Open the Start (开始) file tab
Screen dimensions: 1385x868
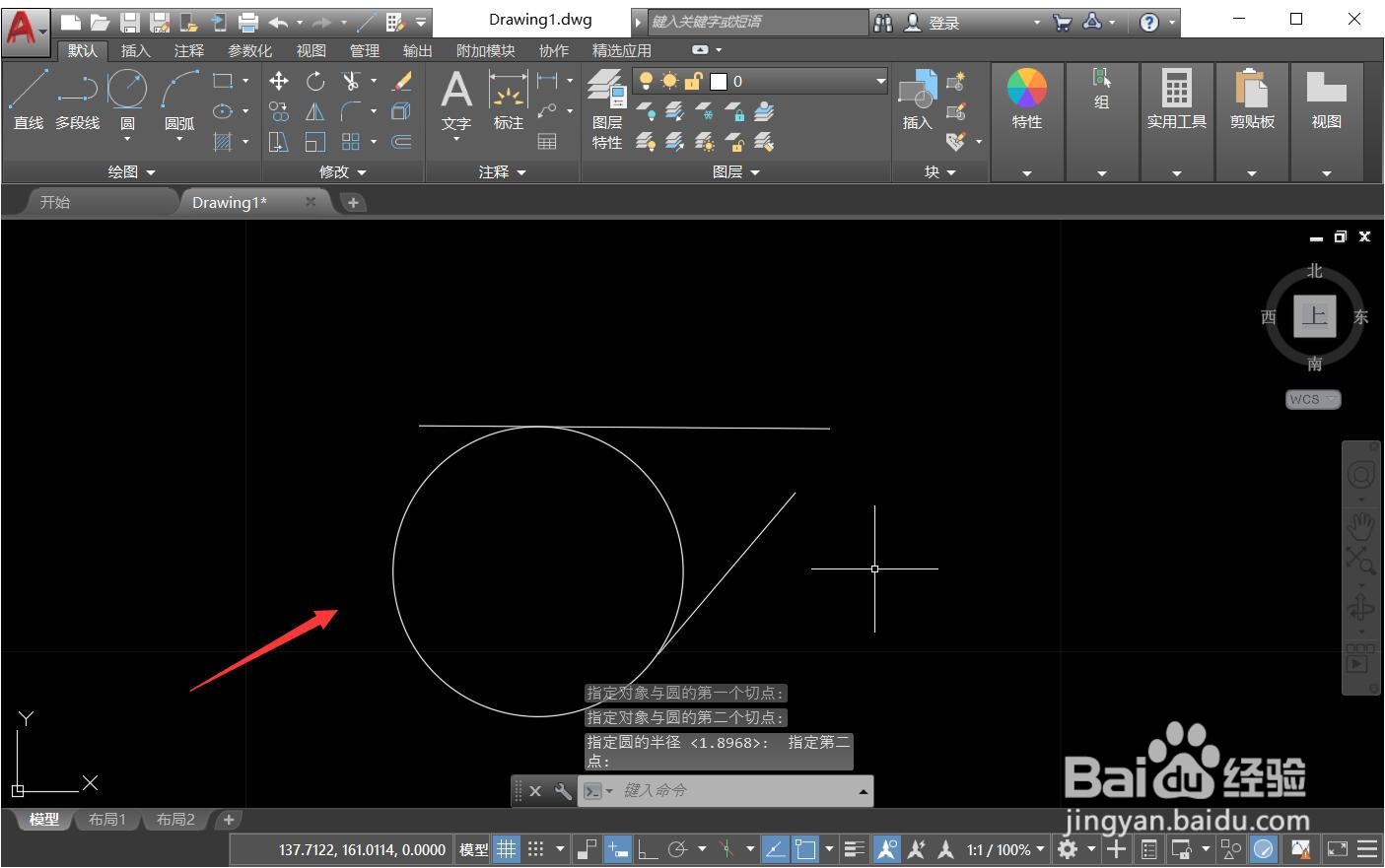click(x=55, y=202)
